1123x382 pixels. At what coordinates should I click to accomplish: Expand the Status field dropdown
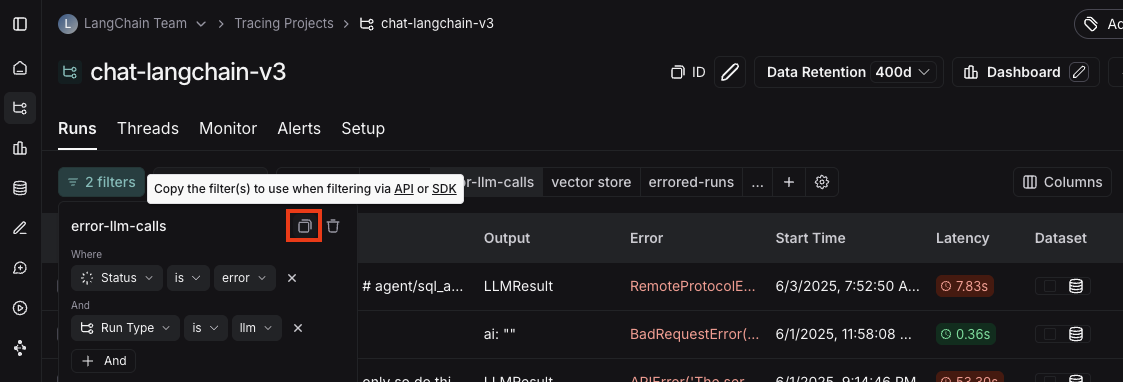pos(117,278)
